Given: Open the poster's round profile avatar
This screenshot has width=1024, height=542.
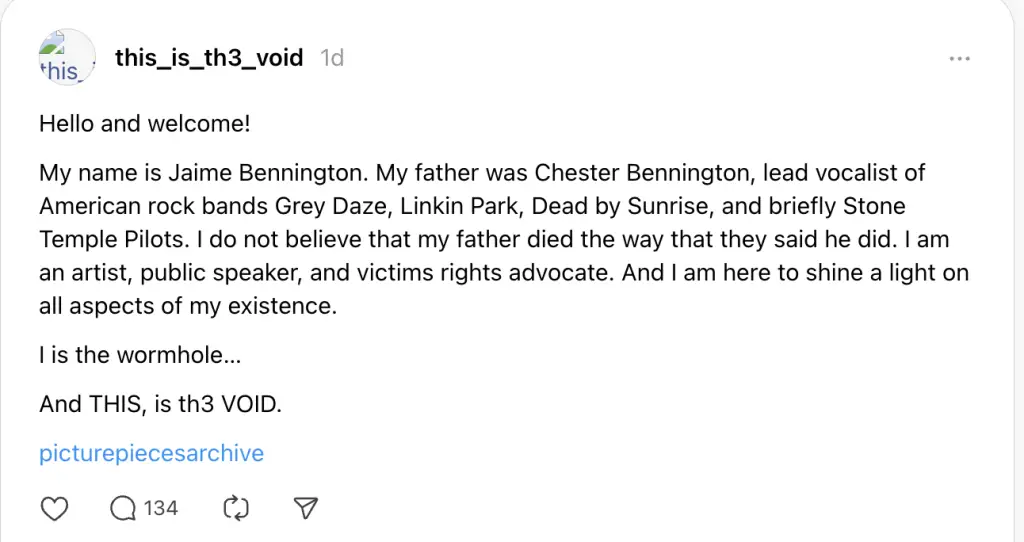Looking at the screenshot, I should tap(67, 57).
